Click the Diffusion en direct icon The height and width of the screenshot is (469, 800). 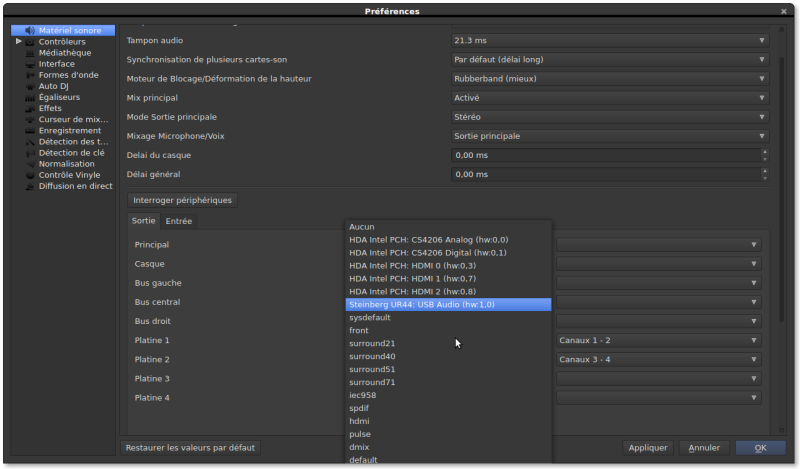[x=30, y=186]
